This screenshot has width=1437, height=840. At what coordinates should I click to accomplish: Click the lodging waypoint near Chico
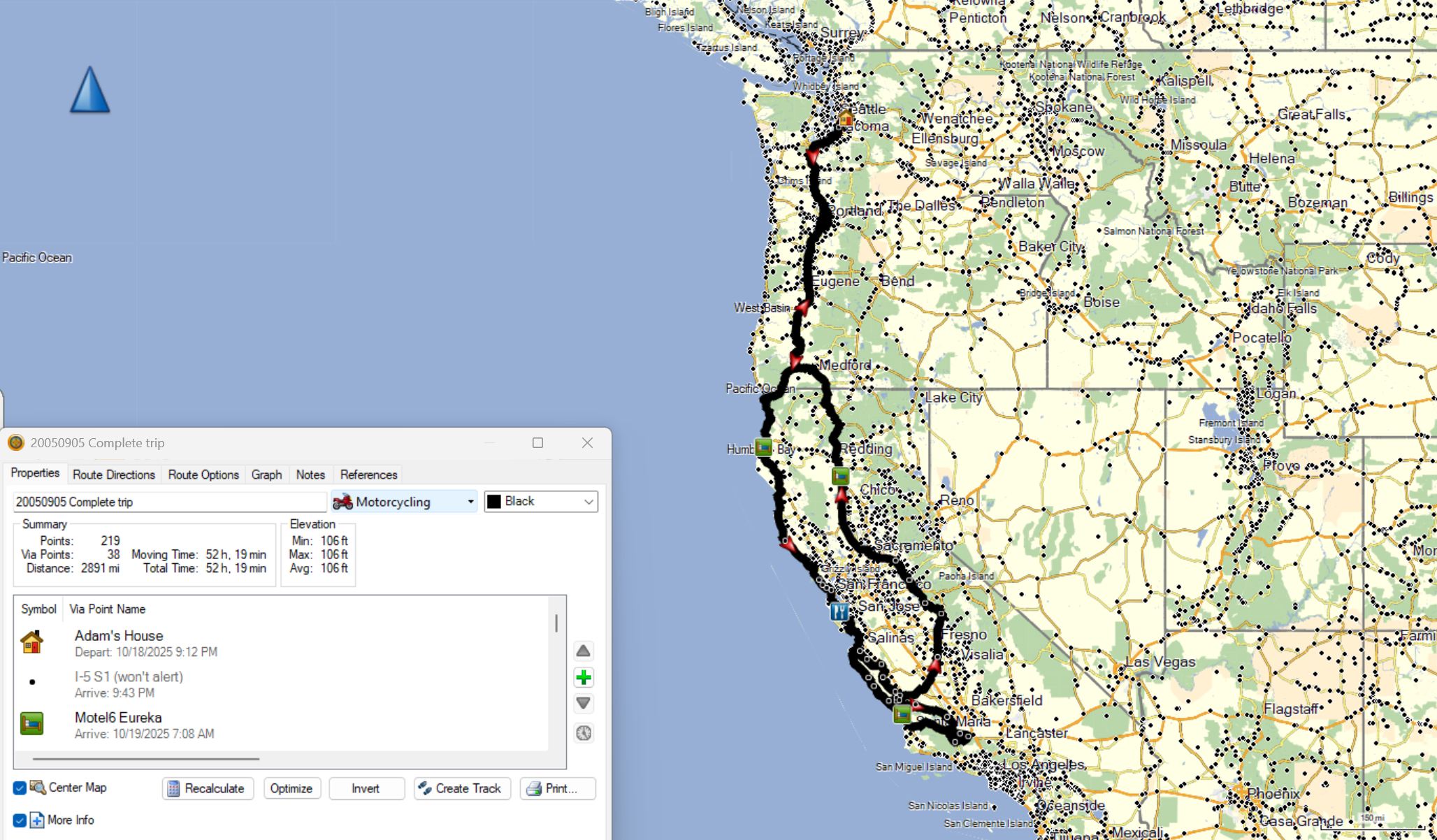coord(840,477)
